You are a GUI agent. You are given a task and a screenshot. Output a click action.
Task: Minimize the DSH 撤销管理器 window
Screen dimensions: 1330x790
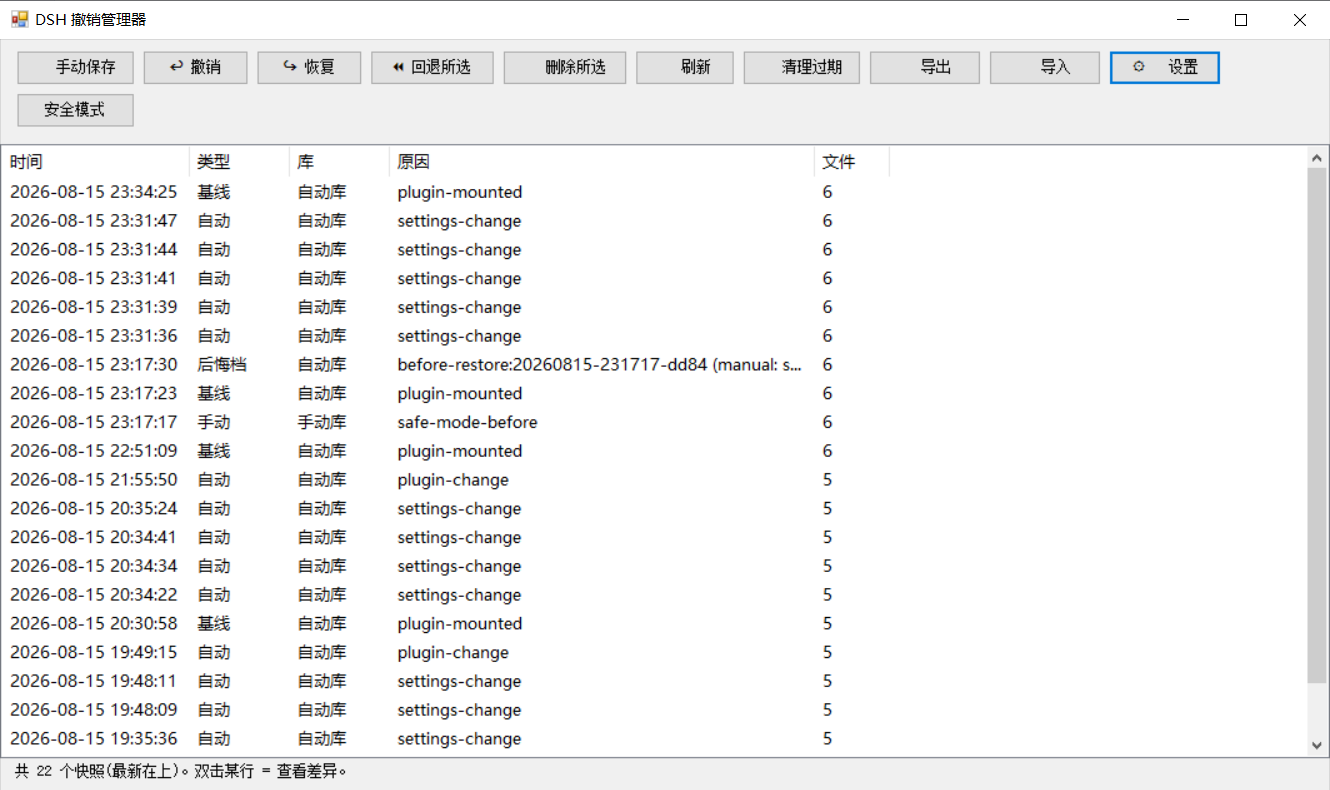tap(1183, 19)
